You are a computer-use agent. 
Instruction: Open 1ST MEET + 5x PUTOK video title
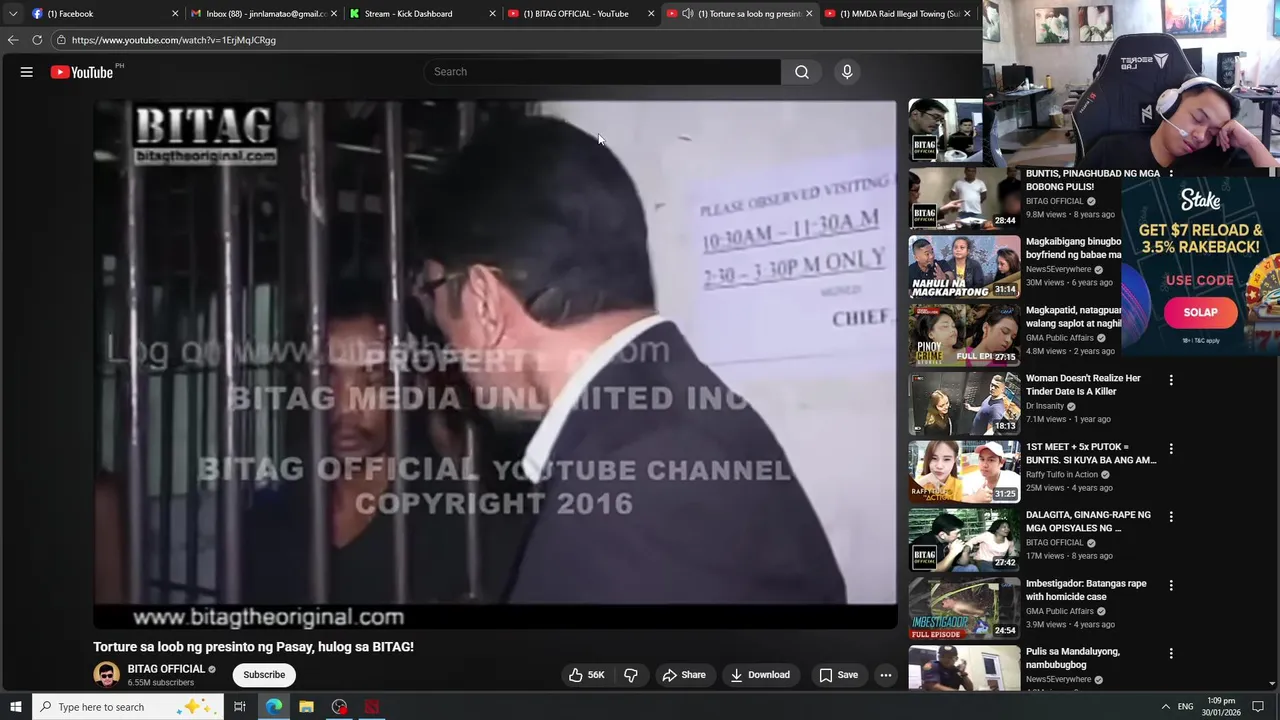(x=1091, y=454)
